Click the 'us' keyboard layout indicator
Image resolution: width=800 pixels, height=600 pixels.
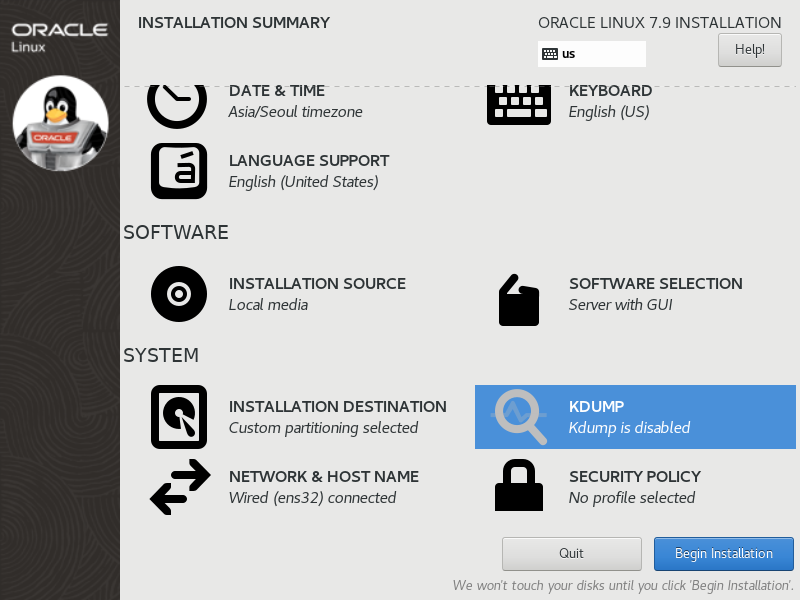coord(591,54)
